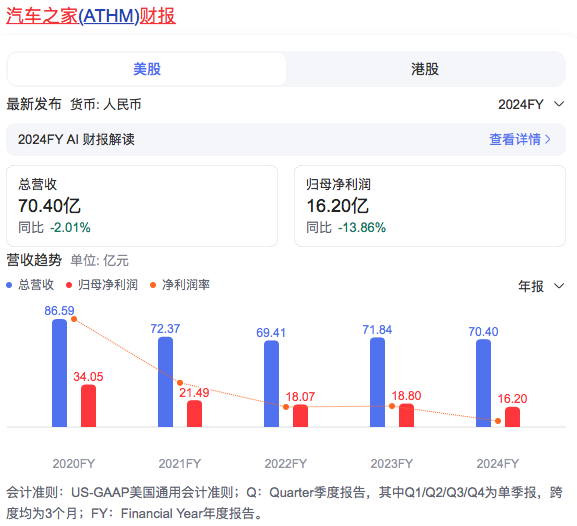Viewport: 577px width, 526px height.
Task: Click the red 18.07 profit bar
Action: coord(300,416)
